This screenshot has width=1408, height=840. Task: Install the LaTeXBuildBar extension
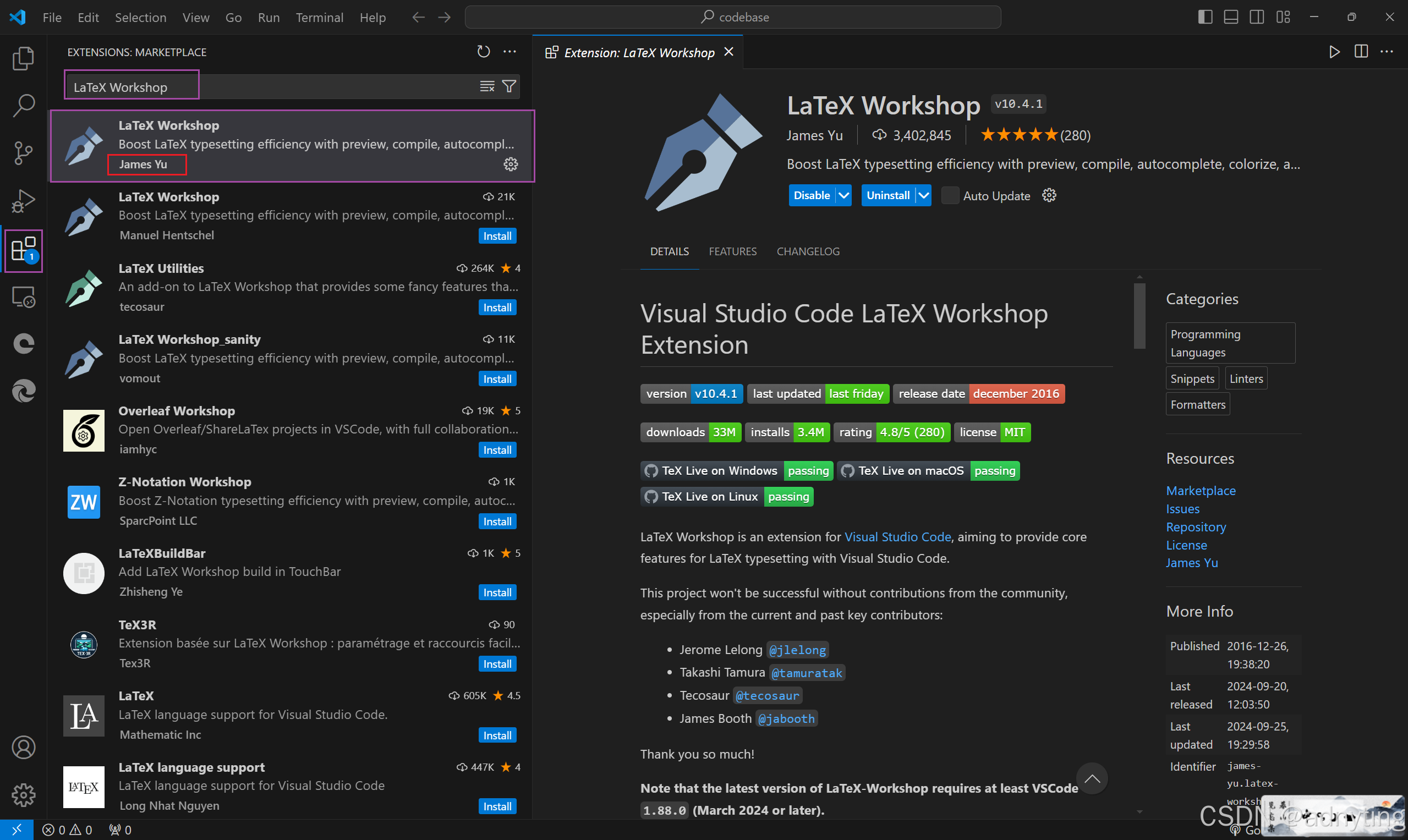[497, 592]
